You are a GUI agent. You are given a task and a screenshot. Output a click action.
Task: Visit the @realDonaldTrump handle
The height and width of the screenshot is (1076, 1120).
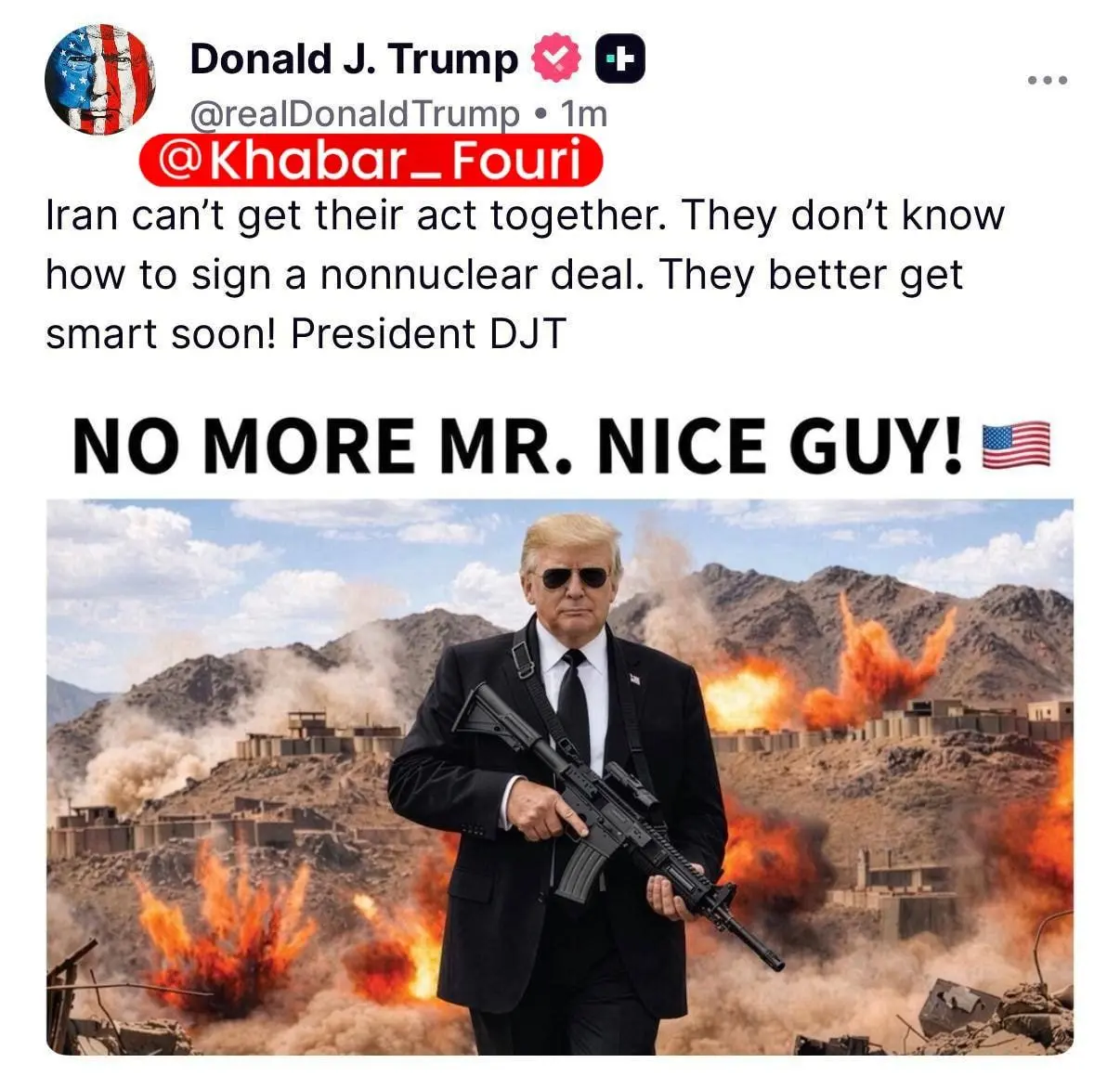pos(355,114)
